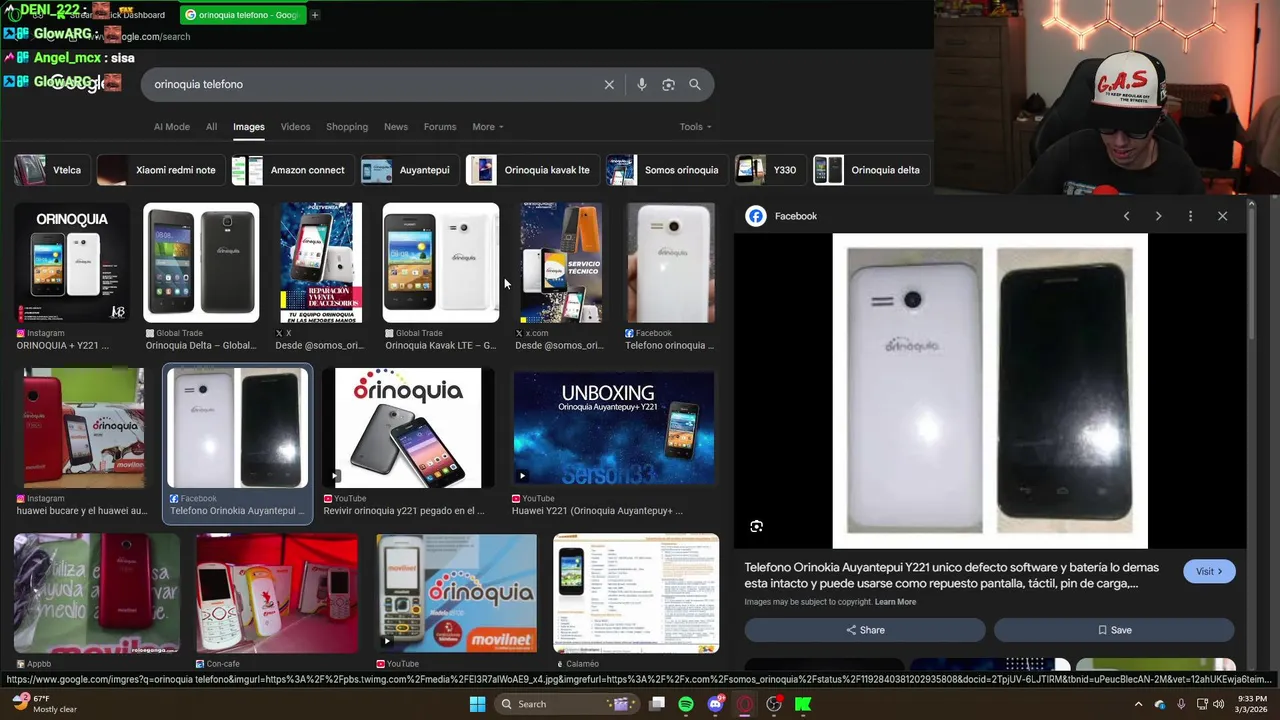Viewport: 1280px width, 720px height.
Task: Open the Con-cafe phones thumbnail
Action: pyautogui.click(x=277, y=593)
